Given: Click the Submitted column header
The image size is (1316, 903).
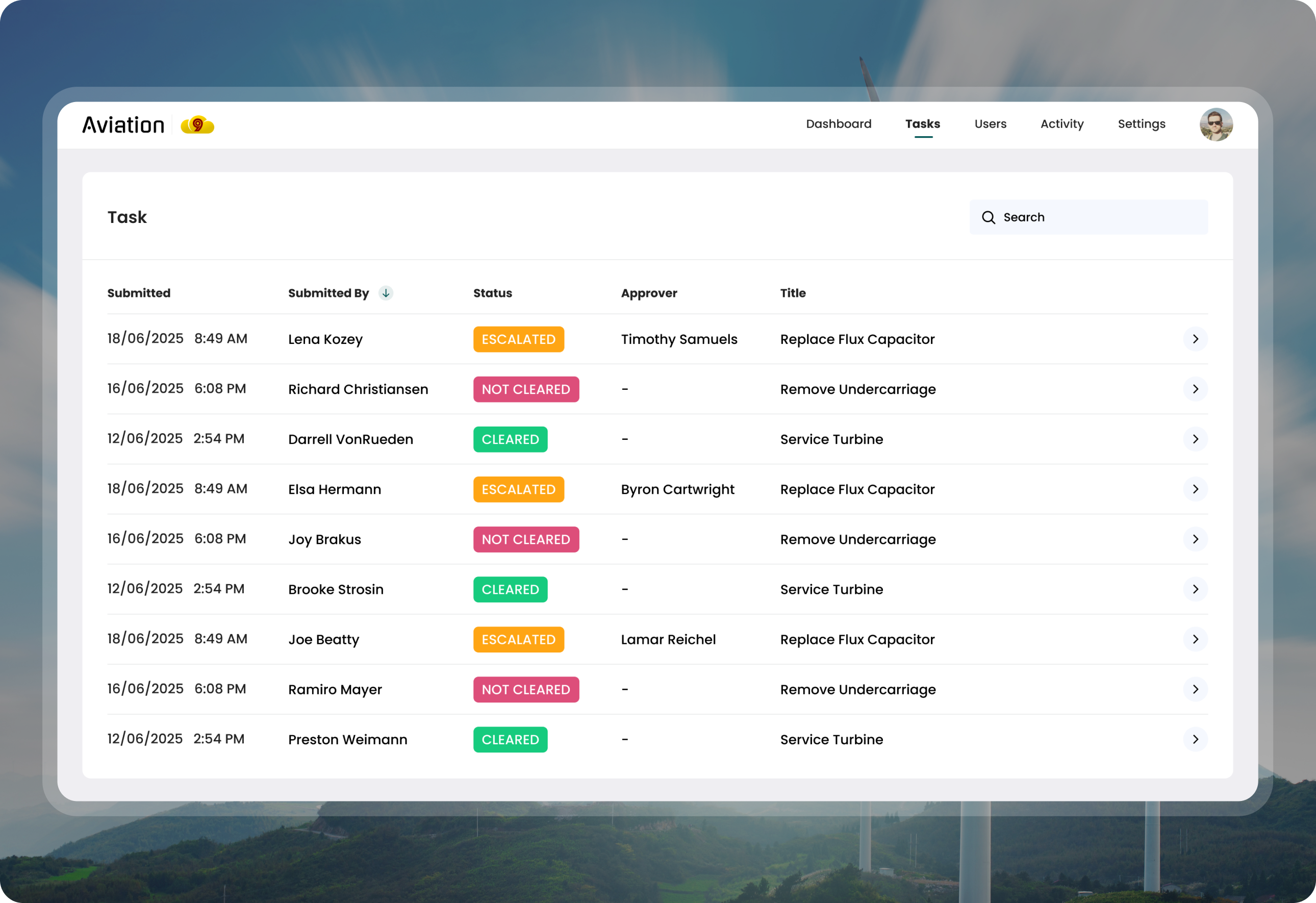Looking at the screenshot, I should (139, 293).
